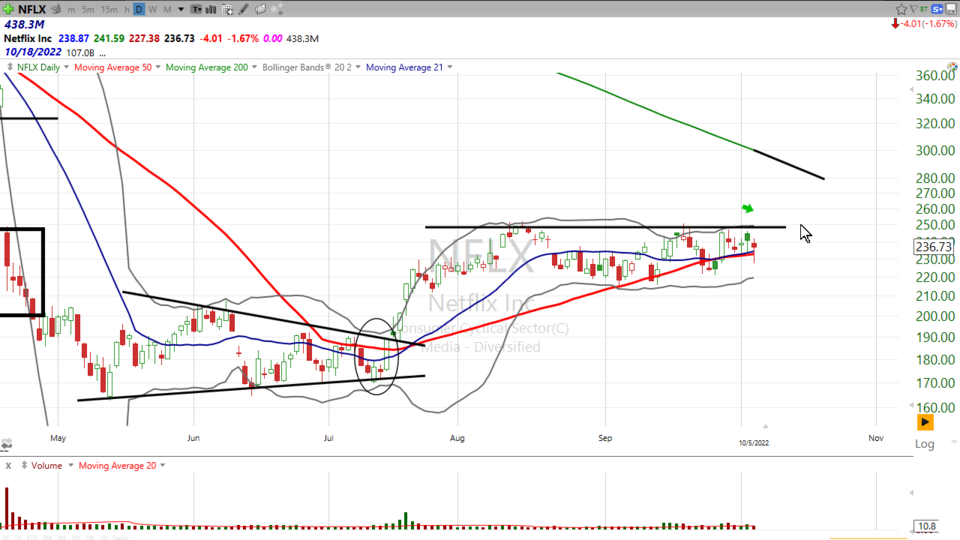
Task: Click the 10/5/2022 date marker on time axis
Action: click(x=754, y=443)
